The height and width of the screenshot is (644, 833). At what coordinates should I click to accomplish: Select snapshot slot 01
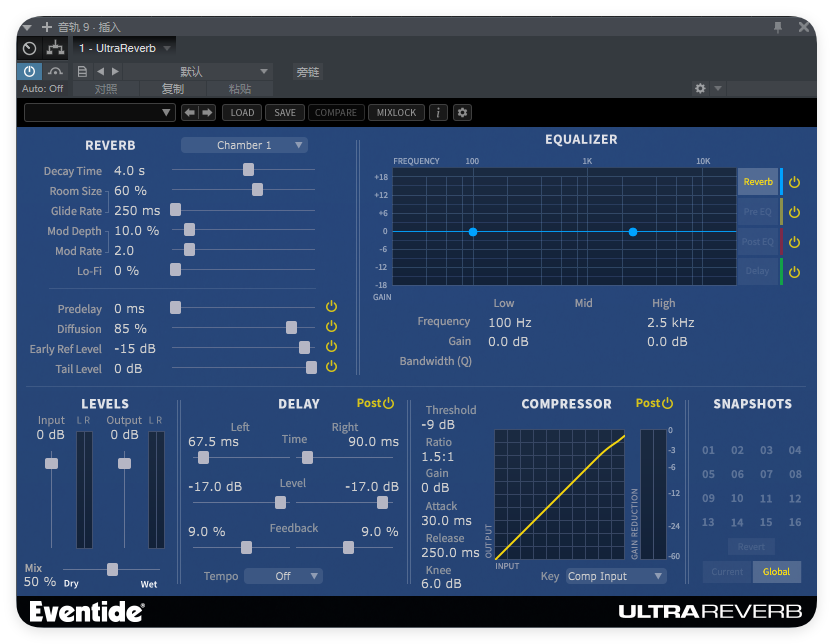(x=708, y=451)
